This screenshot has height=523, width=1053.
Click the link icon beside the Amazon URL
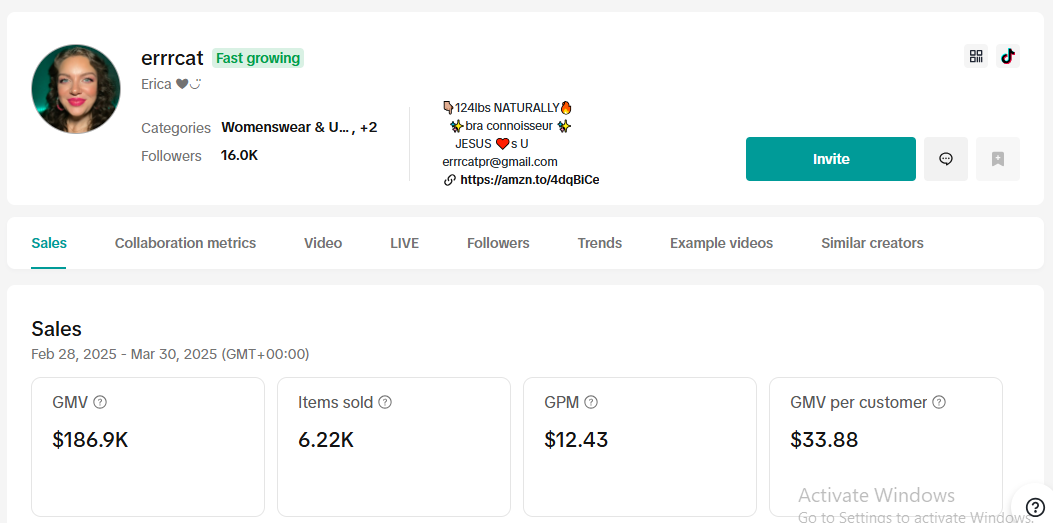pos(450,180)
